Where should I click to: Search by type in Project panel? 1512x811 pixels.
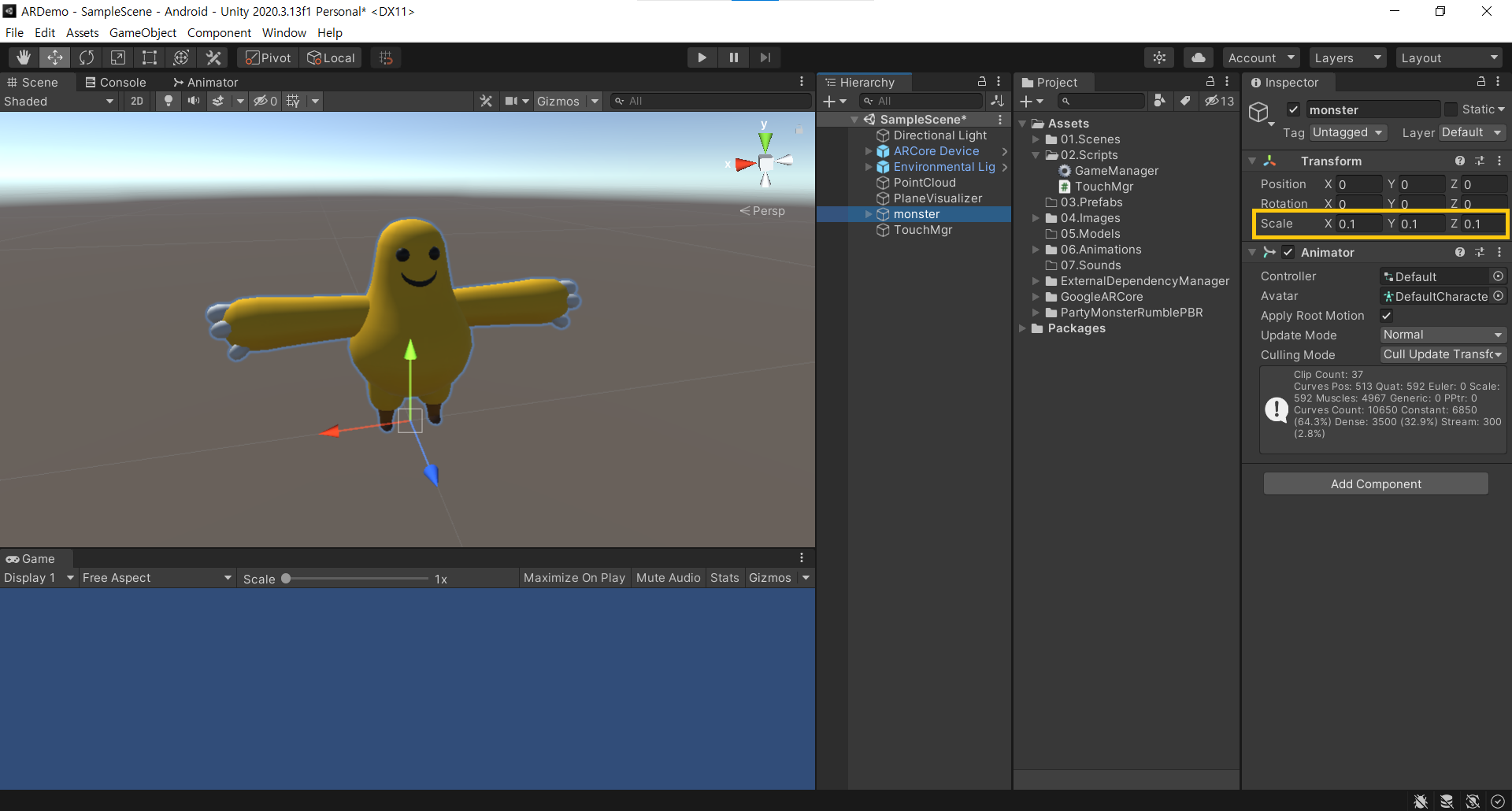[1159, 101]
